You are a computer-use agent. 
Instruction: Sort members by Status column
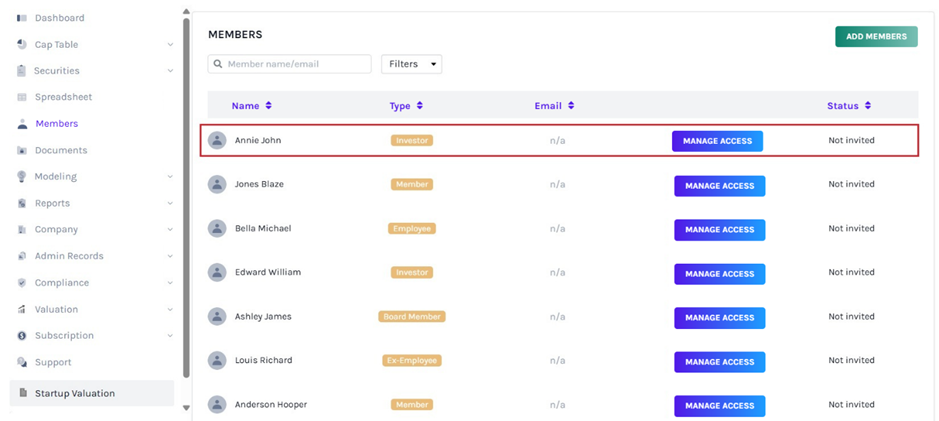(848, 106)
